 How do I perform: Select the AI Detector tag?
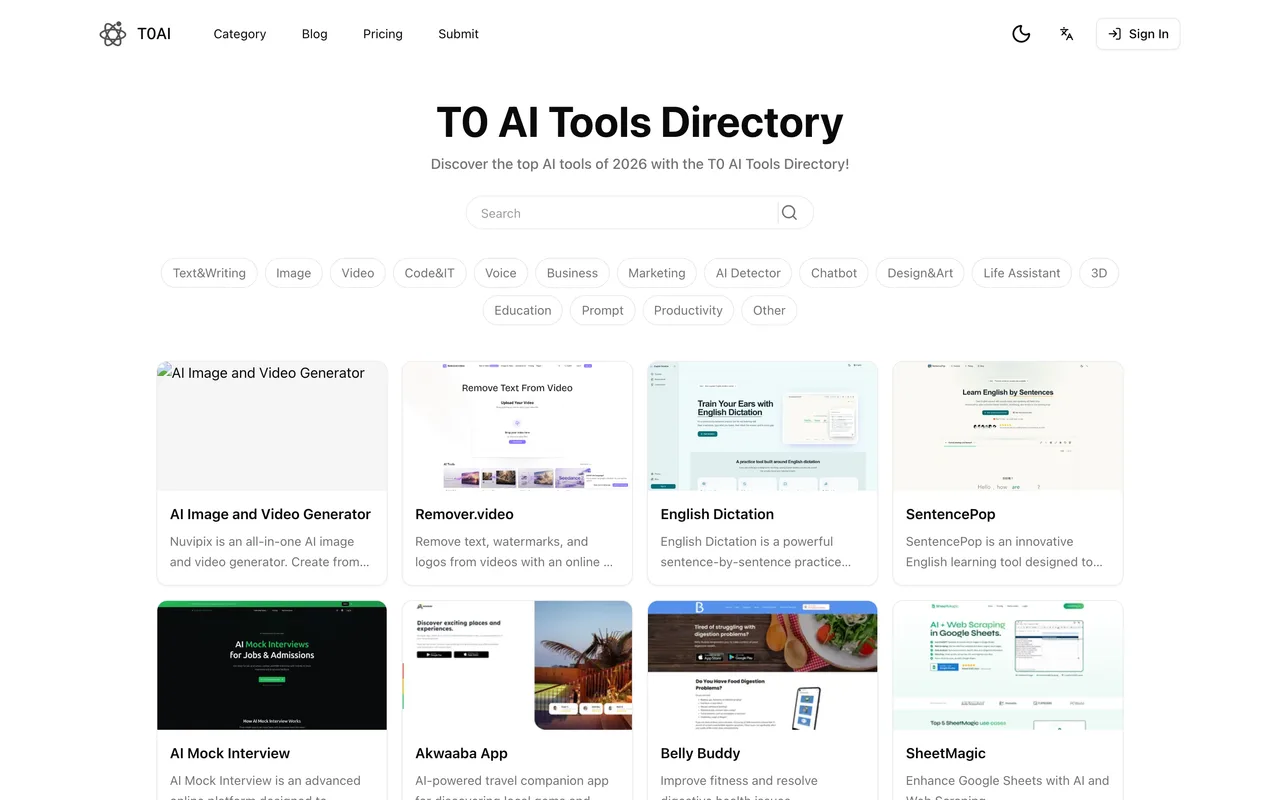pyautogui.click(x=748, y=273)
